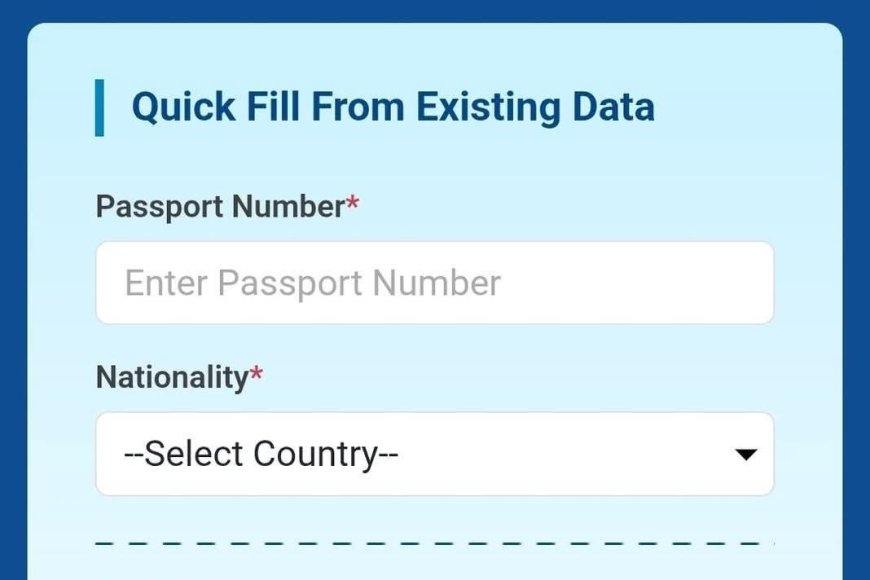Select the "--Select Country--" placeholder text
Viewport: 870px width, 580px height.
[x=261, y=455]
